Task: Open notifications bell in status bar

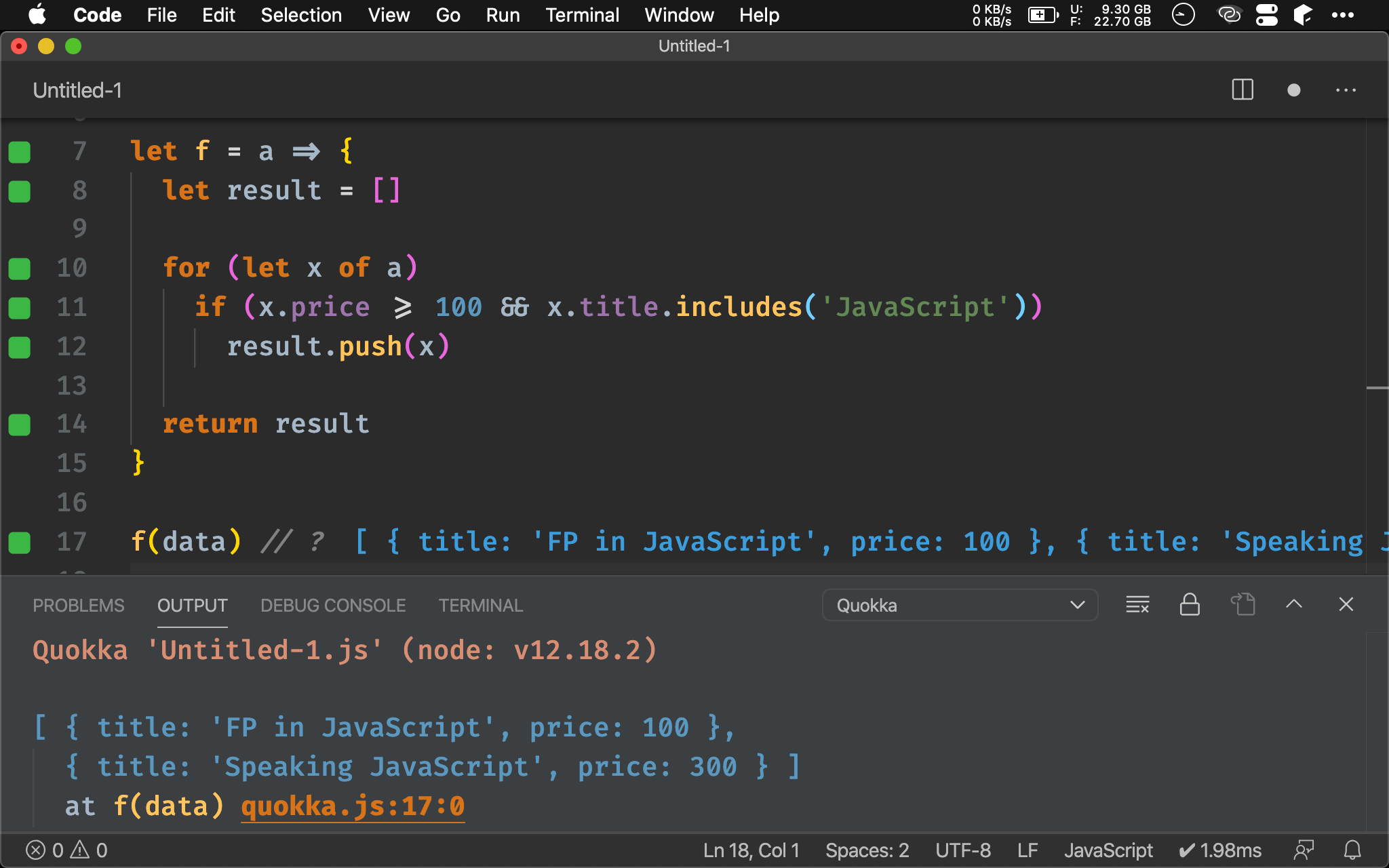Action: [x=1352, y=850]
